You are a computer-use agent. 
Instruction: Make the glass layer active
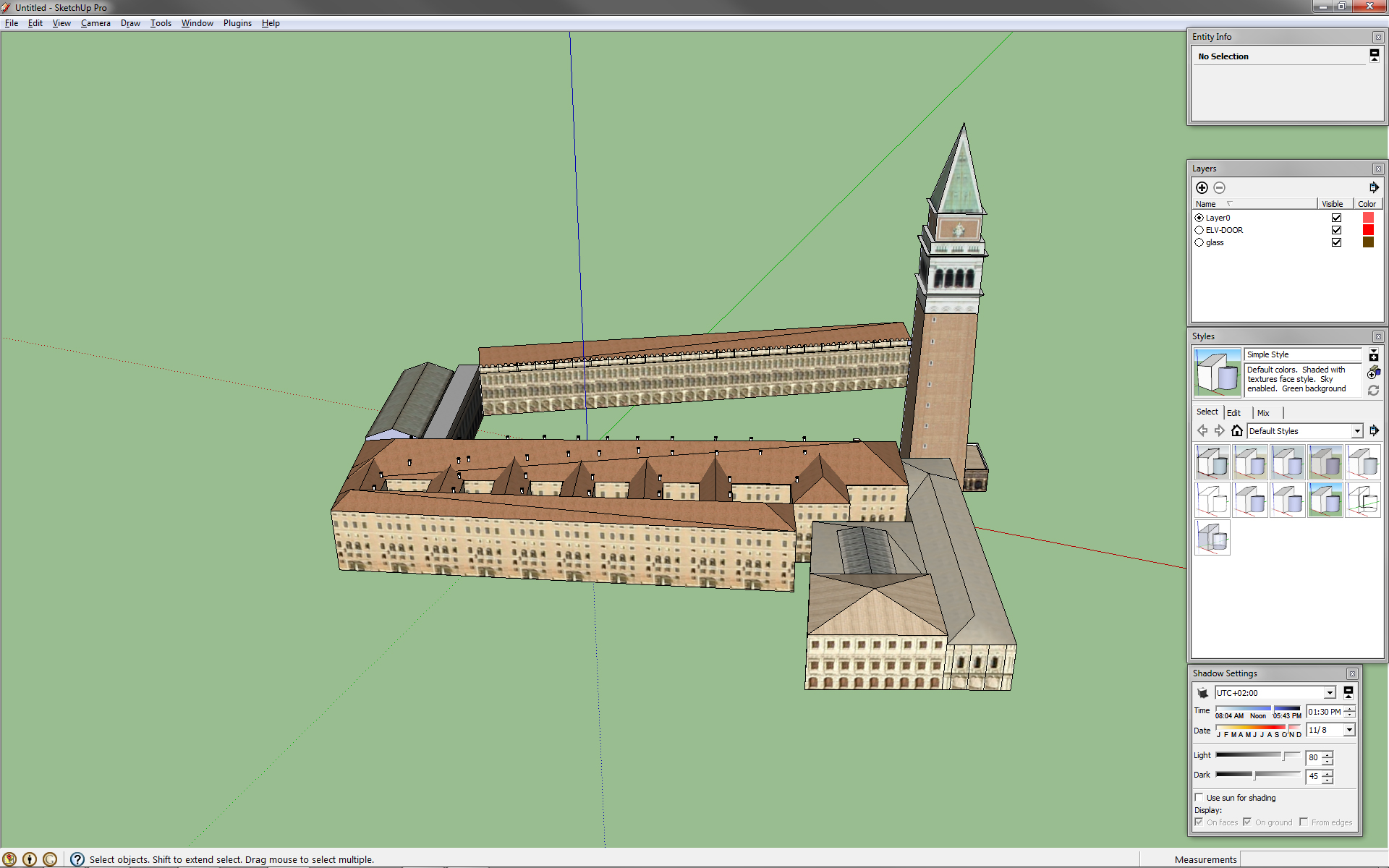[1199, 243]
